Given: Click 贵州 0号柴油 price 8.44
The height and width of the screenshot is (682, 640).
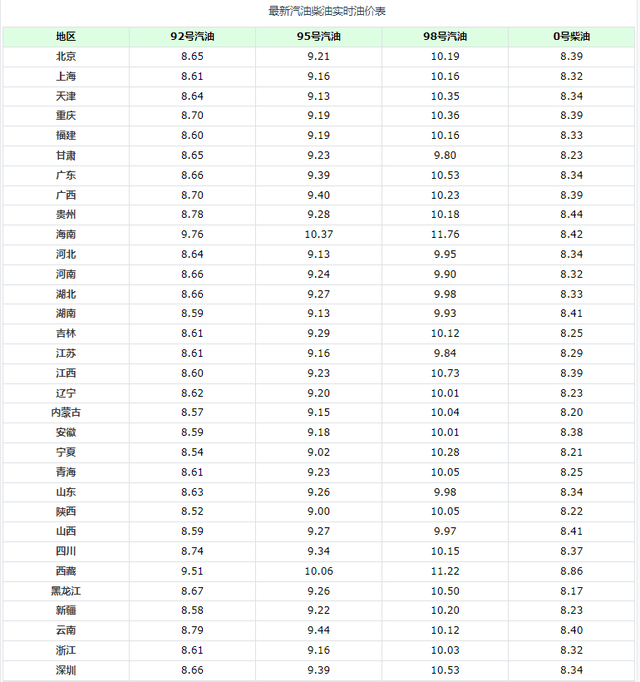Looking at the screenshot, I should 572,215.
